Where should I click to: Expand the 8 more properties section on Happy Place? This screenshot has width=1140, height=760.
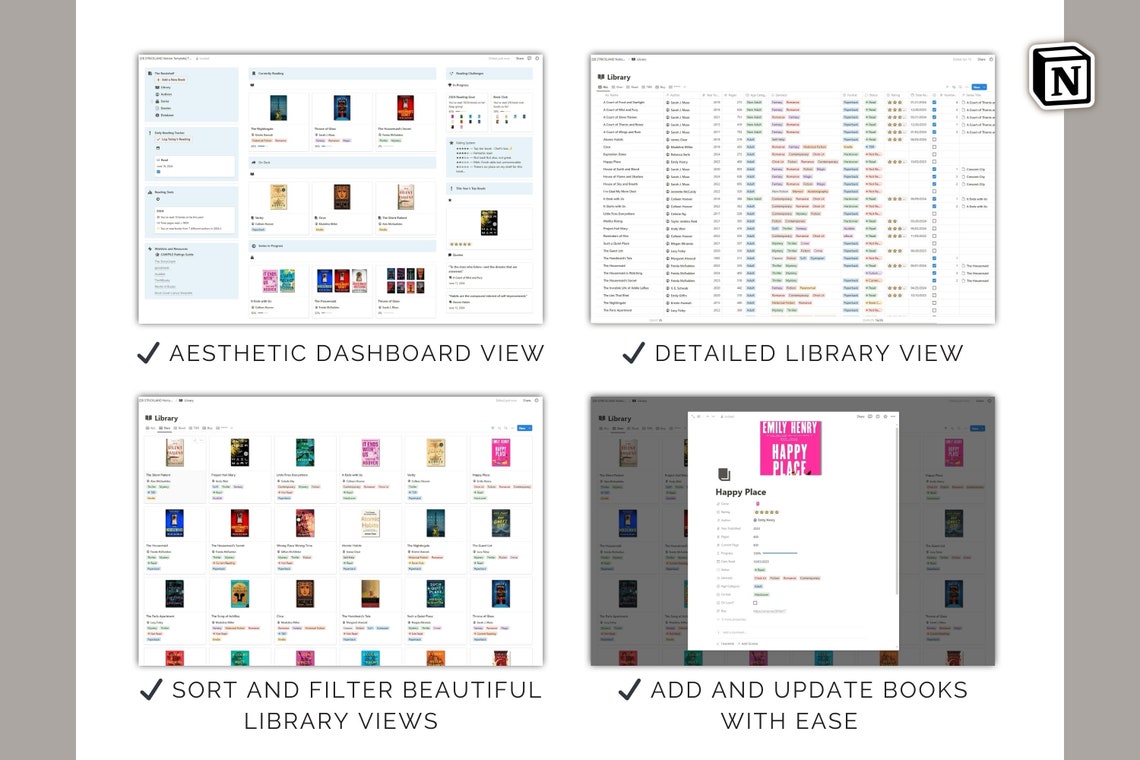coord(731,619)
